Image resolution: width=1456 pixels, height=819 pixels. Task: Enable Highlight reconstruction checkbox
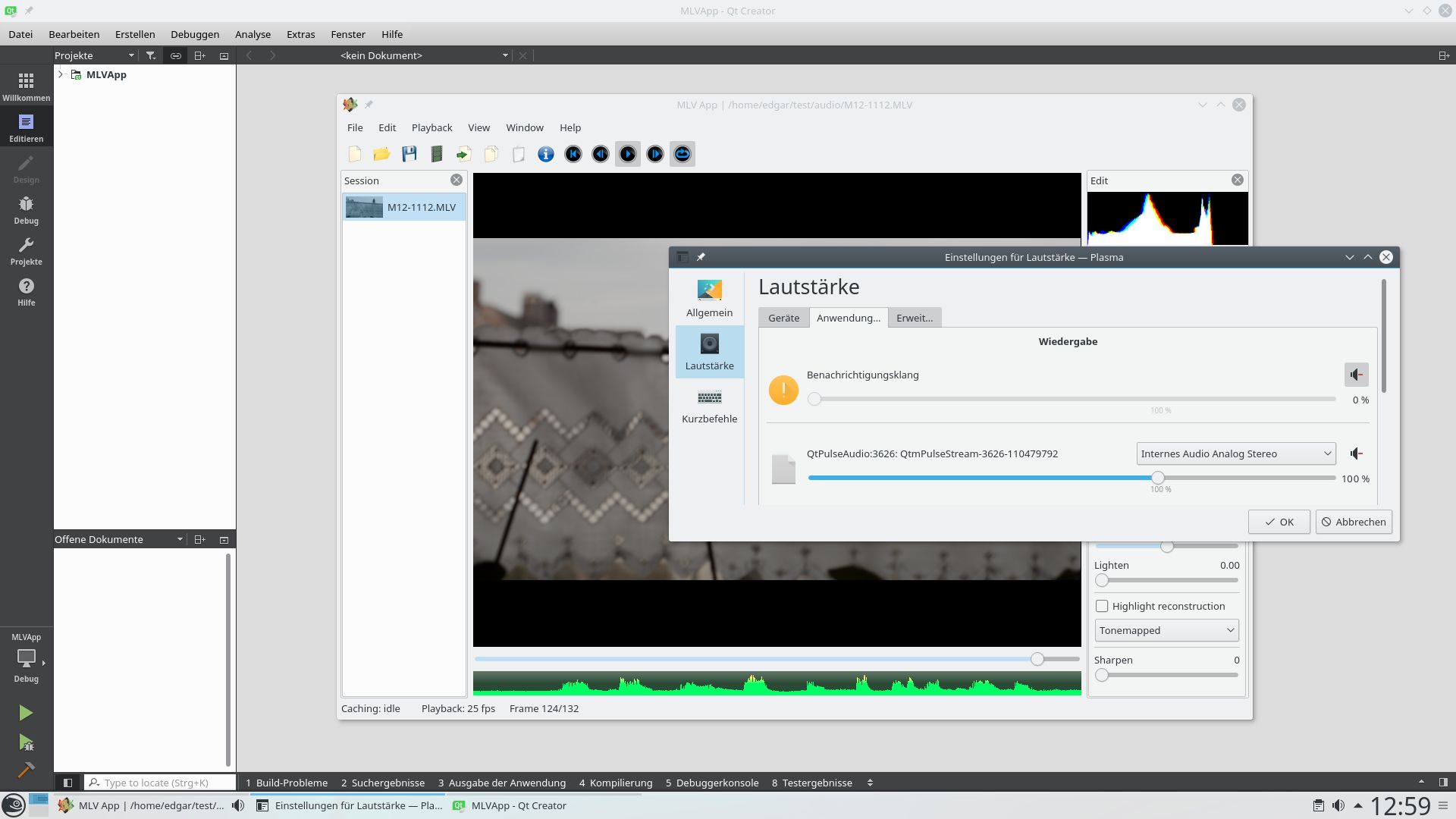[x=1102, y=606]
